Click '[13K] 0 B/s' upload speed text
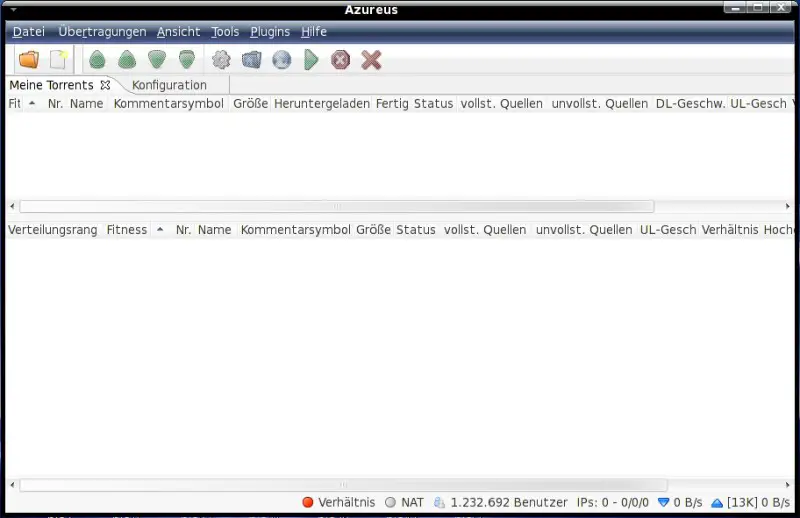The image size is (800, 518). (x=758, y=503)
